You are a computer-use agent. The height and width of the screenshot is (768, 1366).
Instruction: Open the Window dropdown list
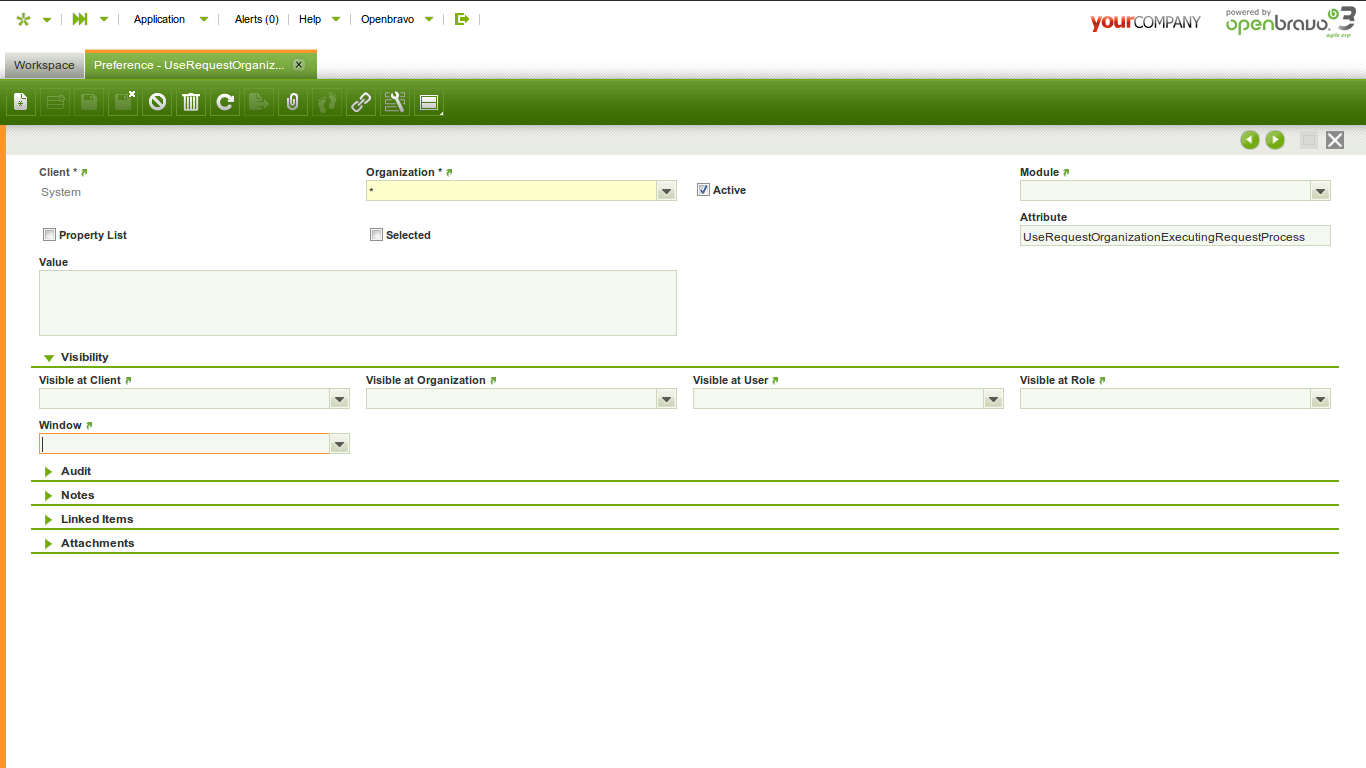pyautogui.click(x=339, y=444)
